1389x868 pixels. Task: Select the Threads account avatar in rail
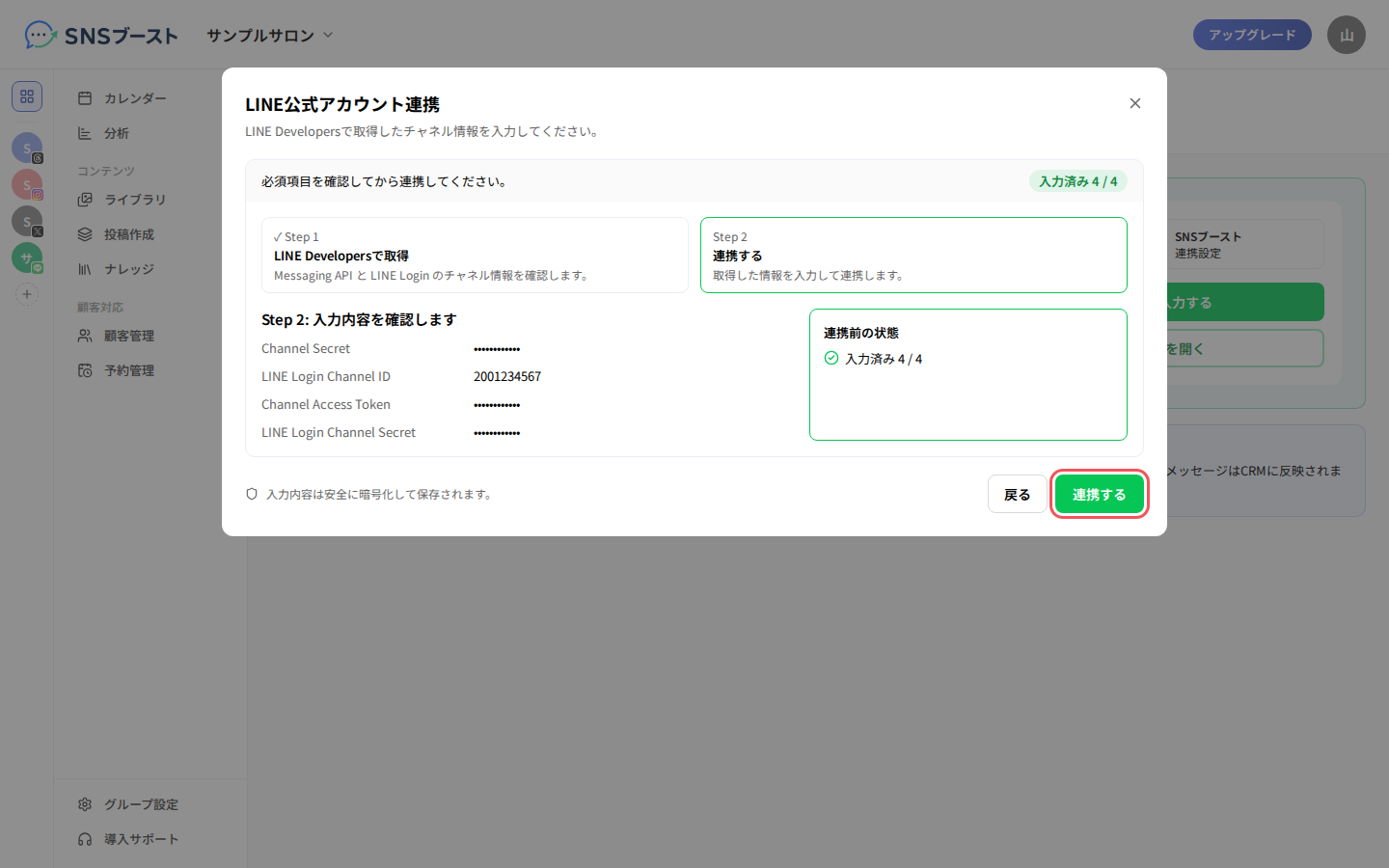coord(27,148)
